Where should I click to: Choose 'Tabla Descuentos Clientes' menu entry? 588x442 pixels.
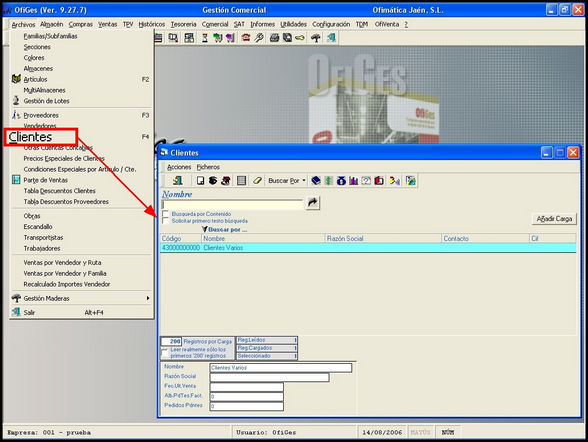point(81,191)
